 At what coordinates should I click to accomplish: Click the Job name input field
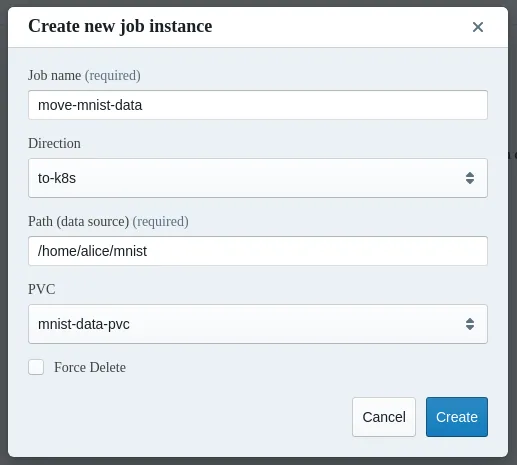(x=258, y=105)
